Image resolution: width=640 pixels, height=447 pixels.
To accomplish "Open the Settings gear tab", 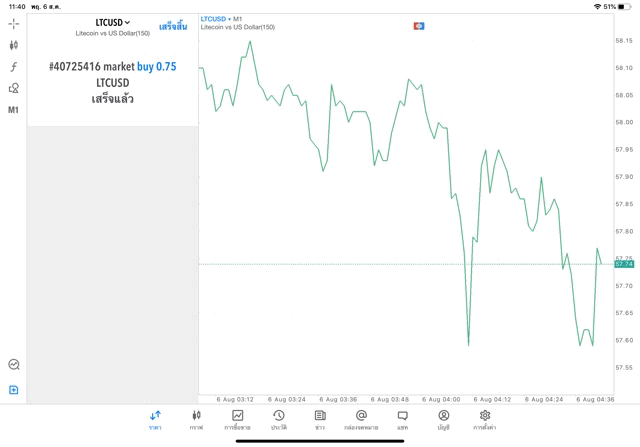I will 485,419.
